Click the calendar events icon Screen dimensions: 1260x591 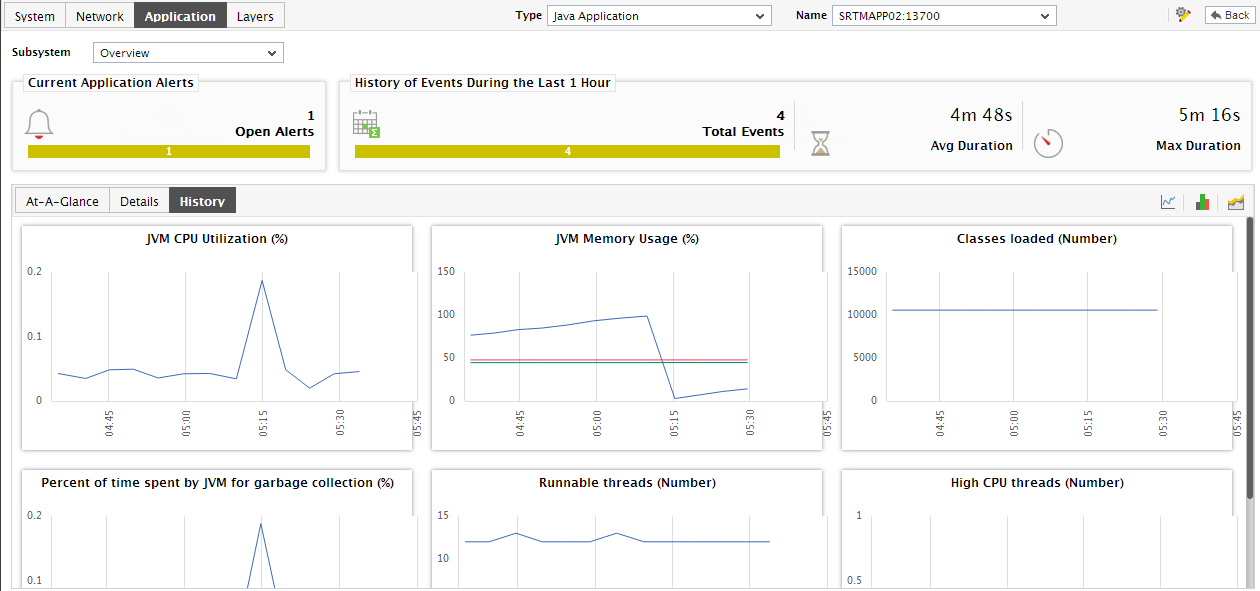367,124
